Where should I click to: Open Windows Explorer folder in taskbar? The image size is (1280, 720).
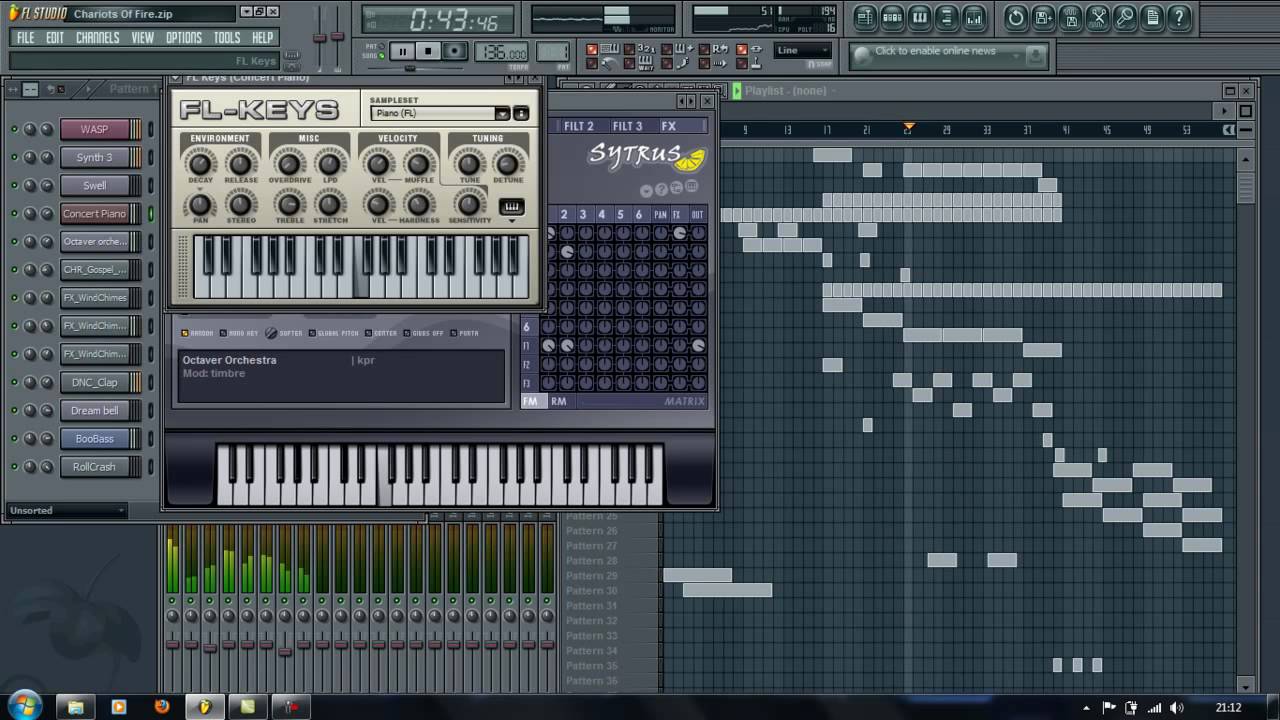click(x=76, y=706)
